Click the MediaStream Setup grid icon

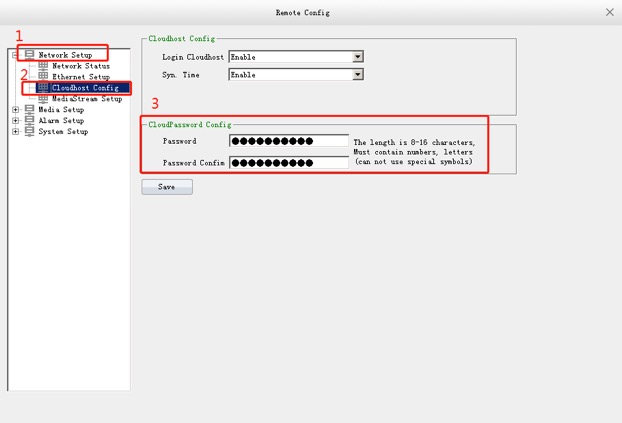click(43, 99)
